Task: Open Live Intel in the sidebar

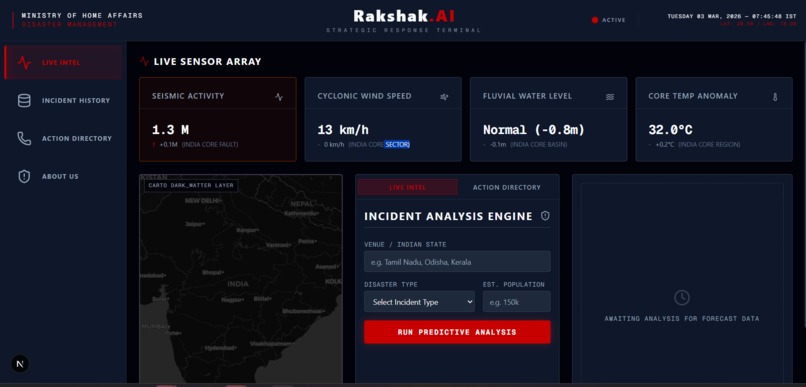Action: click(x=63, y=63)
